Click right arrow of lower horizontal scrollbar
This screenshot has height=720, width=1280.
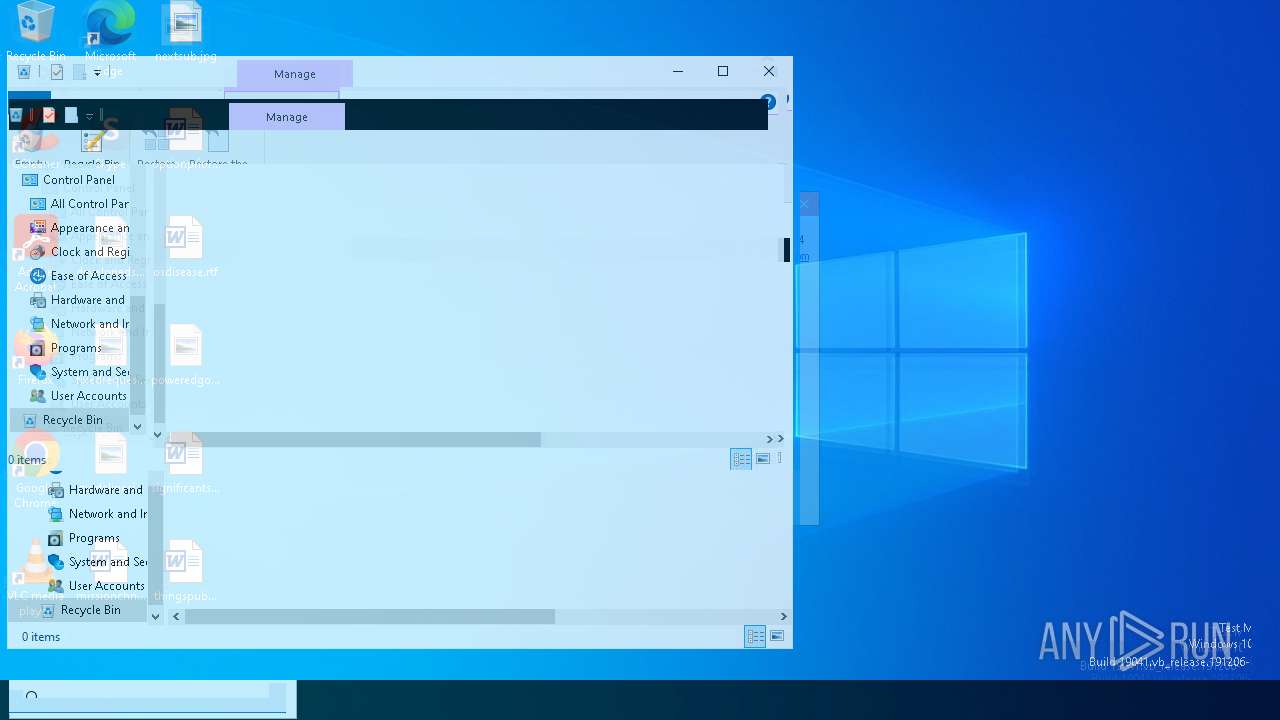[x=783, y=617]
